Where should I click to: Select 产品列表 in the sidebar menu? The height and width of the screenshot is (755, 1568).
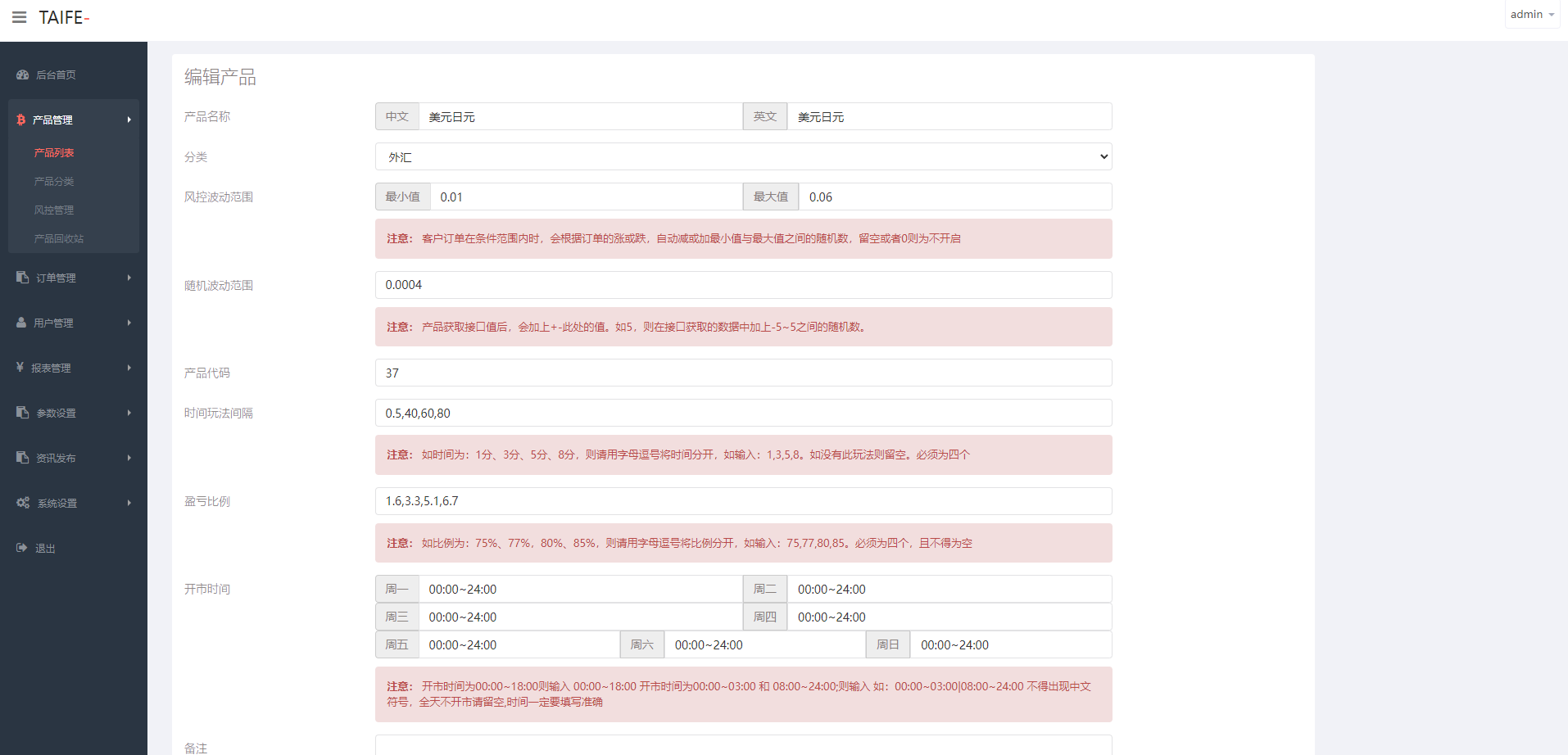[x=53, y=152]
